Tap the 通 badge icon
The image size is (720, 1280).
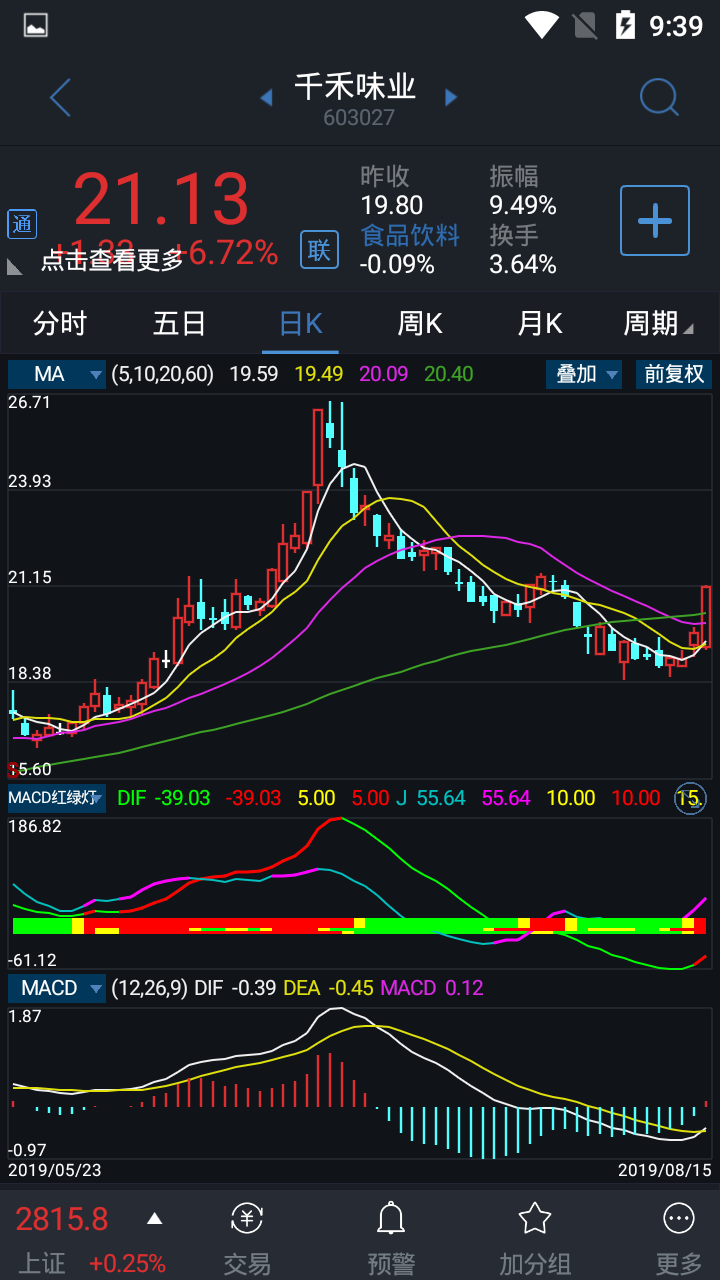[22, 224]
